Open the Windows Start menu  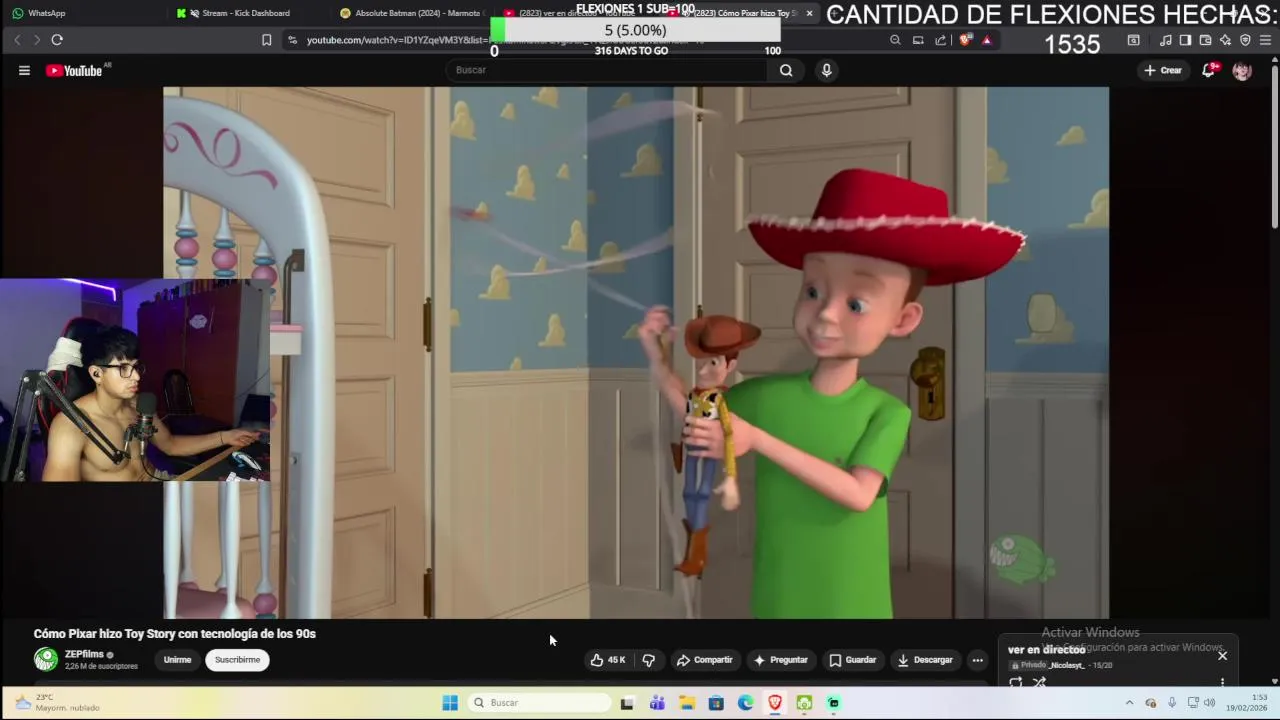point(450,703)
